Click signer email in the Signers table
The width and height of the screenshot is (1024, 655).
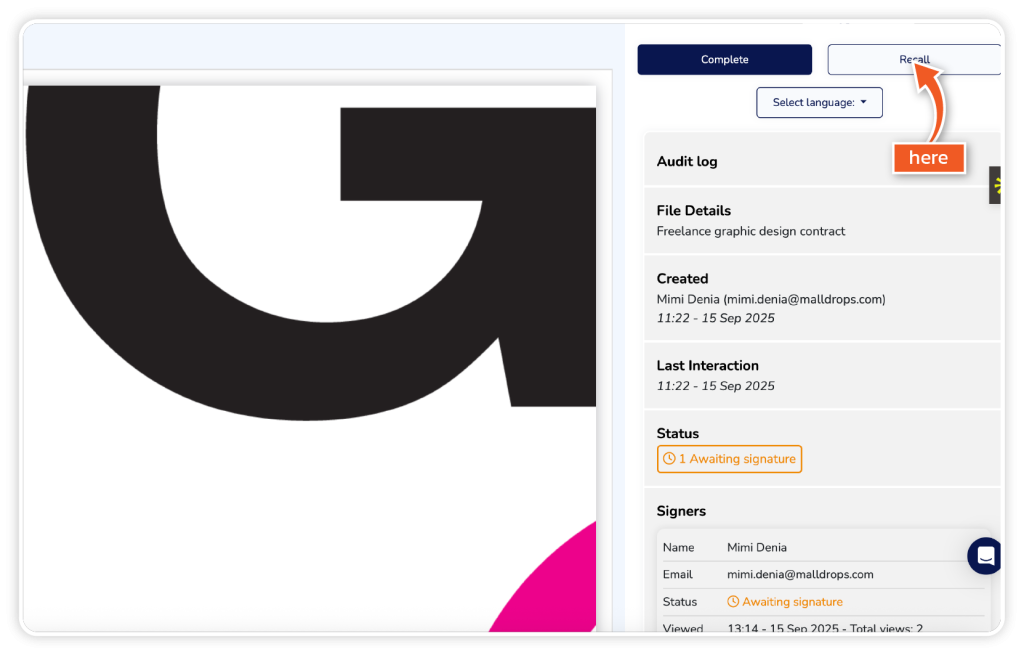click(x=800, y=574)
